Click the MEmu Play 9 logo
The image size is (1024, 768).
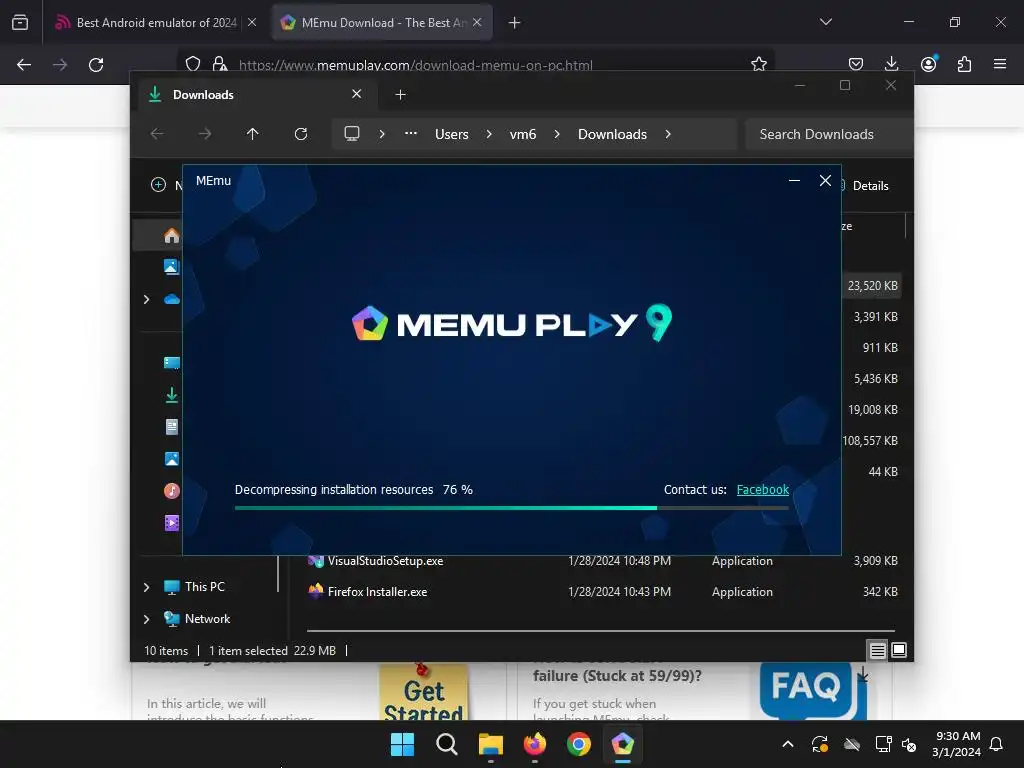coord(511,323)
